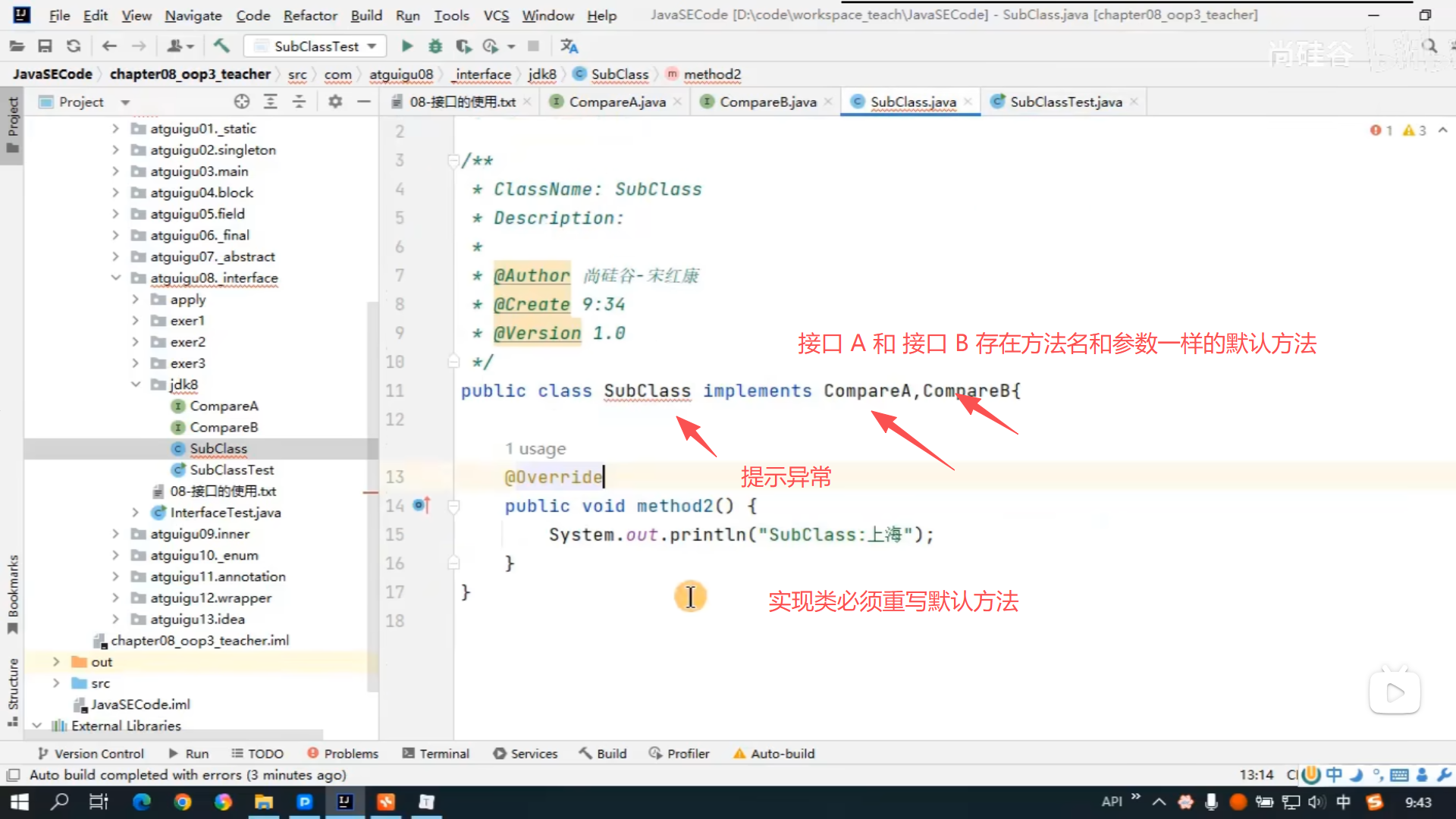Image resolution: width=1456 pixels, height=819 pixels.
Task: Open the Problems tool window
Action: point(343,753)
